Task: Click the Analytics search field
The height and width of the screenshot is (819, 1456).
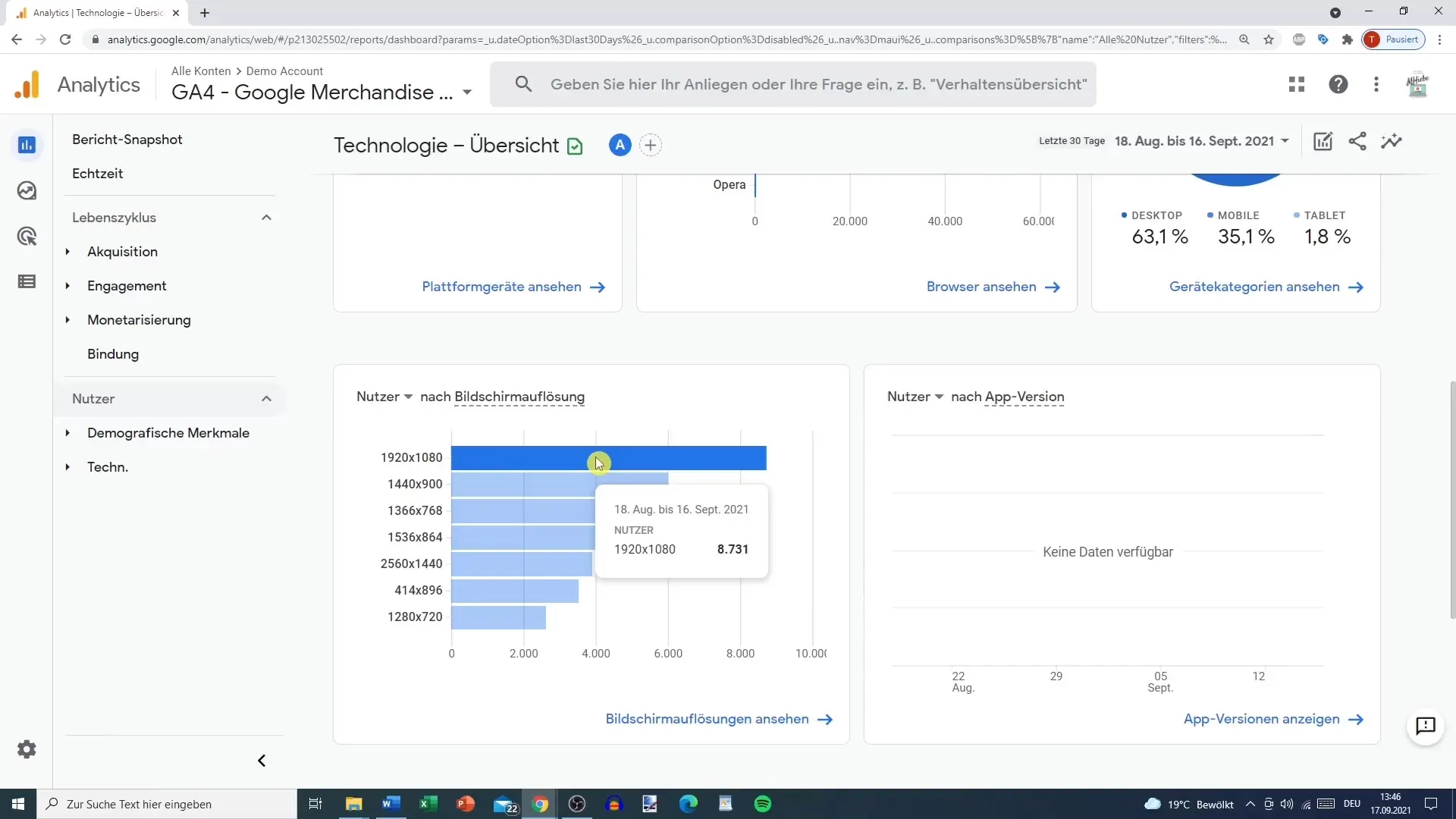Action: (x=793, y=84)
